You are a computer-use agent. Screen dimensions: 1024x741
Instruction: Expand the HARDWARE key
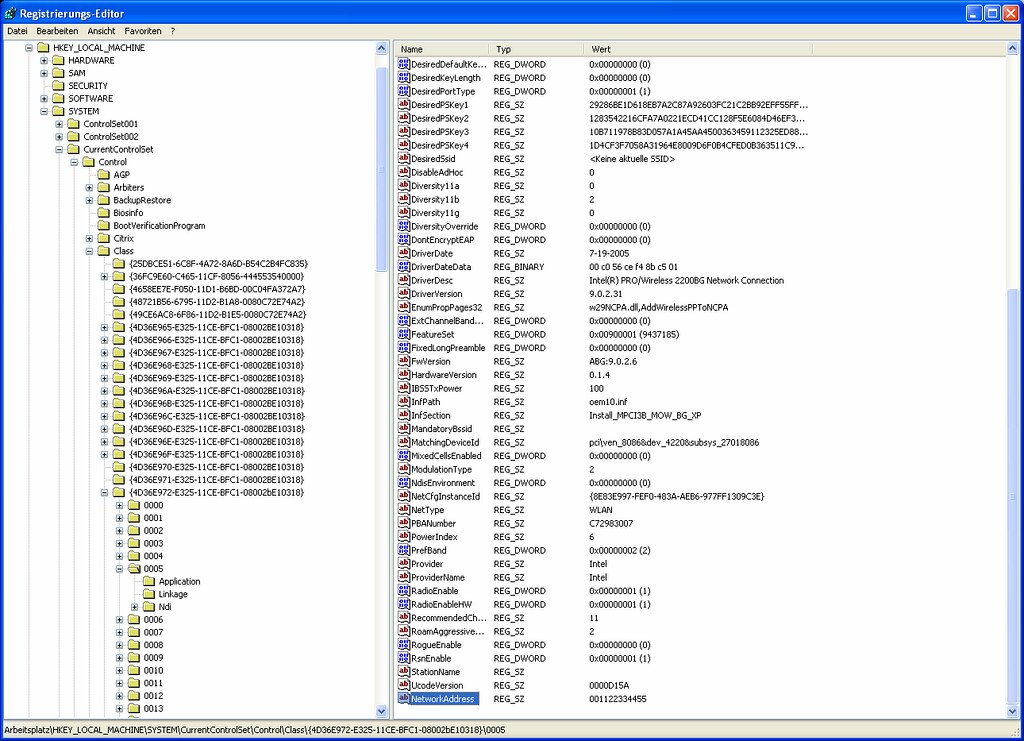[44, 61]
